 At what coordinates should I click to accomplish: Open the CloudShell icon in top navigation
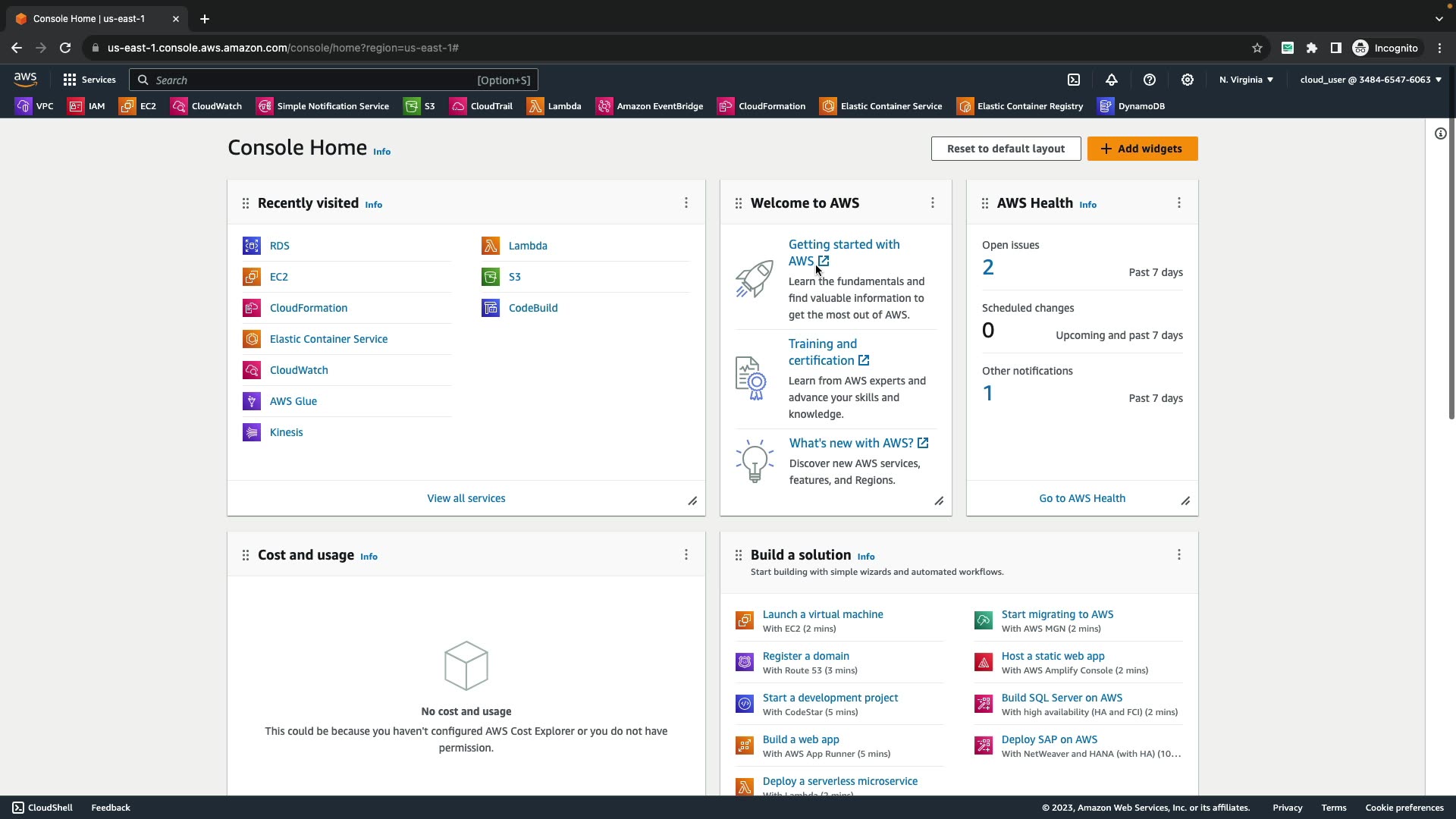click(1074, 80)
